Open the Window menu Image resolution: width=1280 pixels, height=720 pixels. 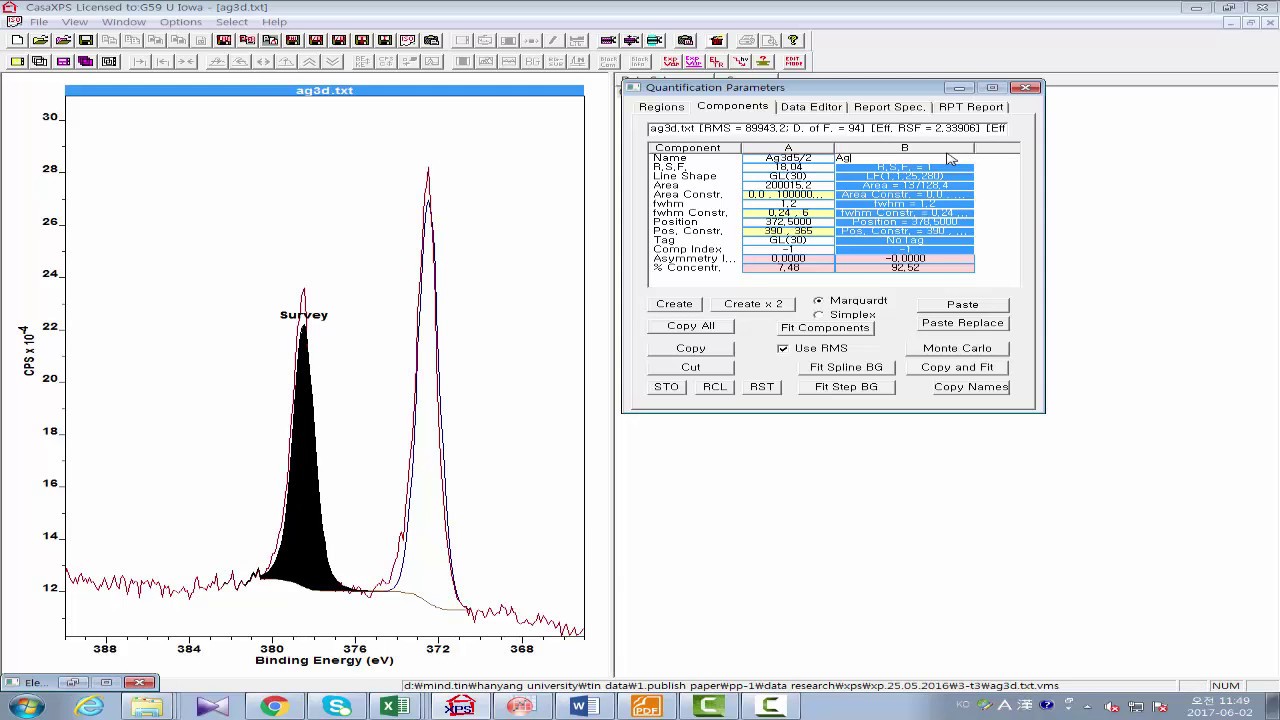point(123,22)
